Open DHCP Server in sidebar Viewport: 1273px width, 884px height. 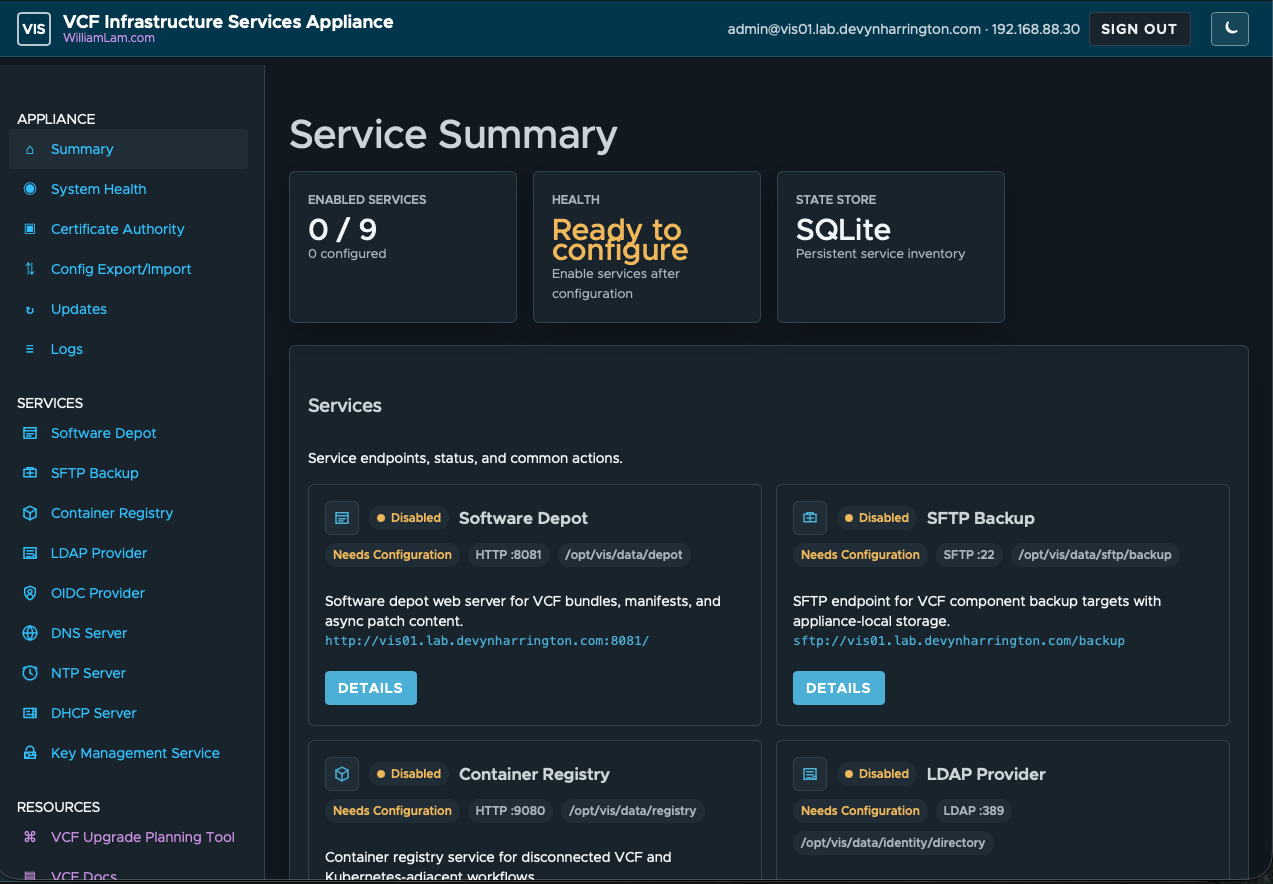(x=128, y=713)
